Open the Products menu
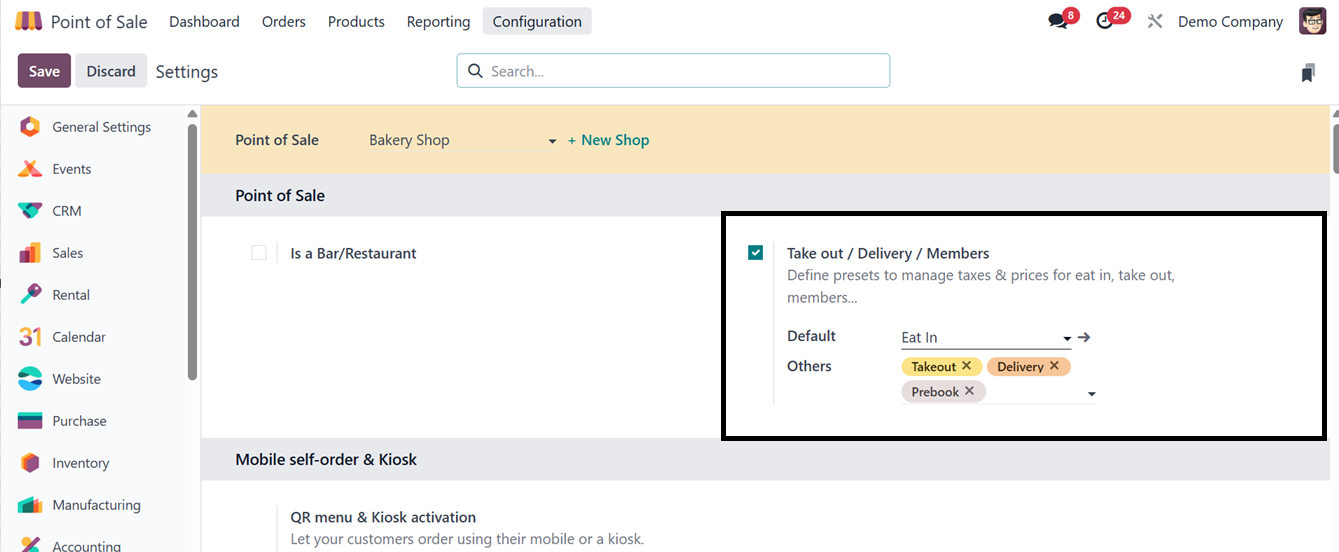Screen dimensions: 1339x552 356,21
